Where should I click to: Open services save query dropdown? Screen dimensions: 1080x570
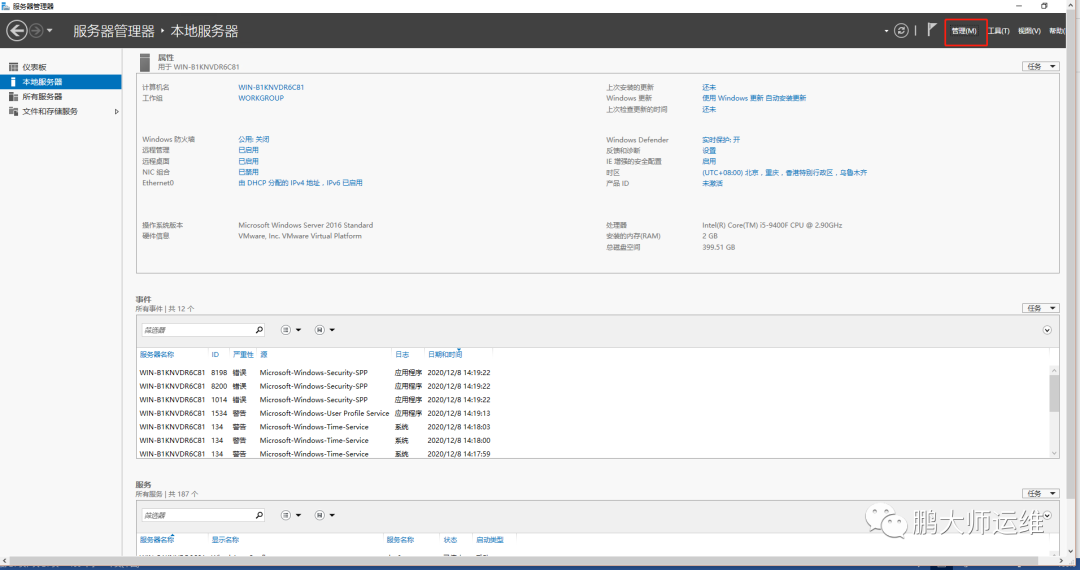click(x=324, y=515)
